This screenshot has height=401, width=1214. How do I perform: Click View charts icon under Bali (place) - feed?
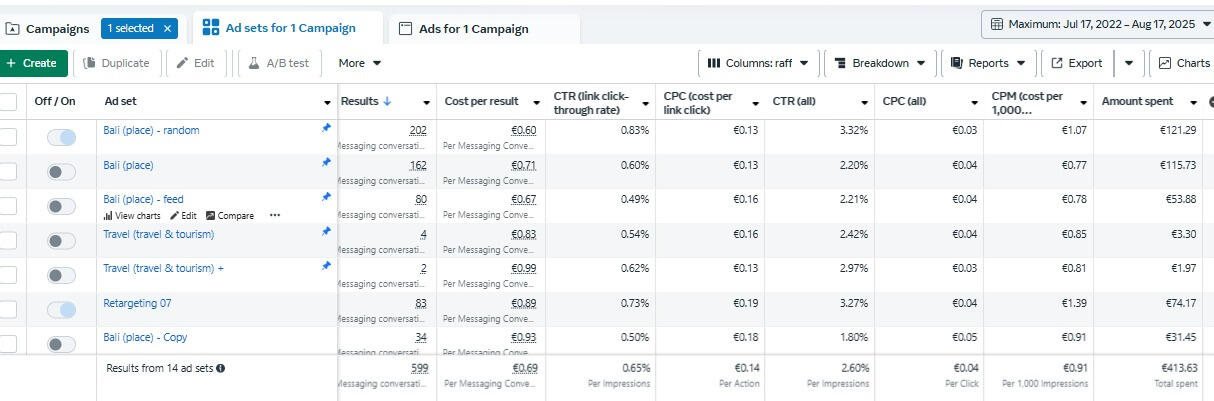[108, 216]
